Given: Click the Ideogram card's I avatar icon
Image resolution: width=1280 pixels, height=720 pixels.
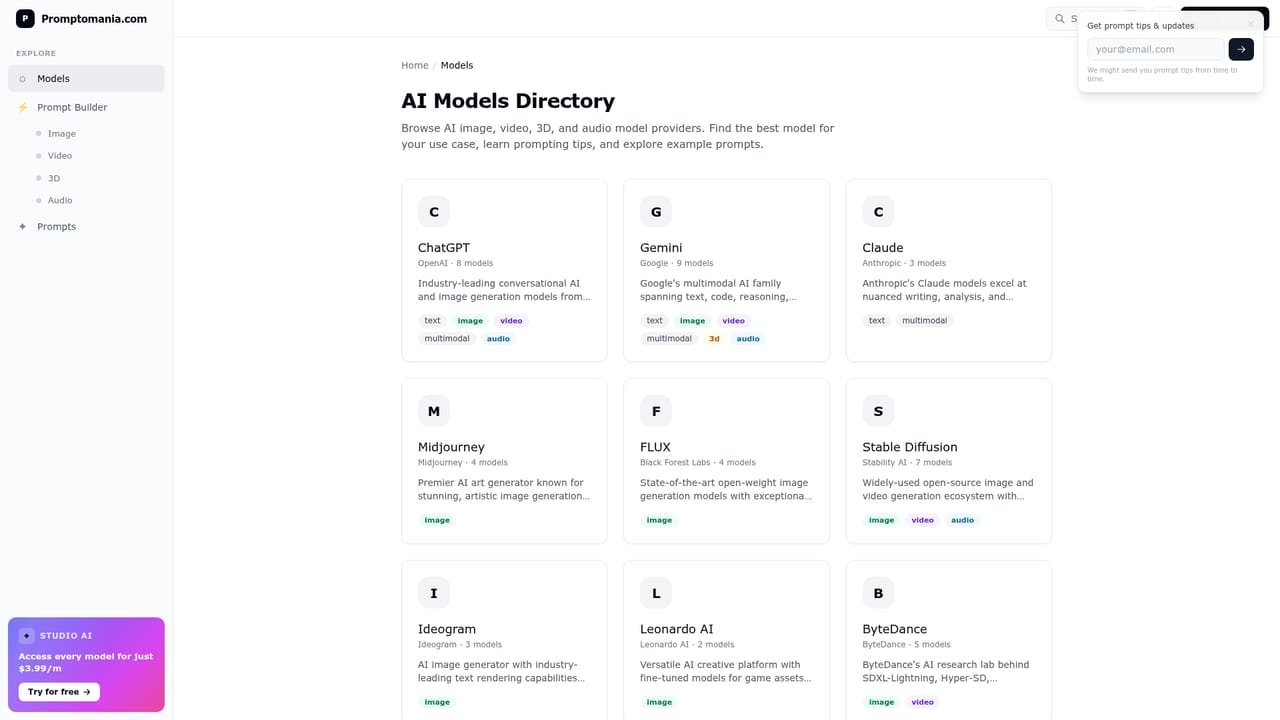Looking at the screenshot, I should pyautogui.click(x=434, y=593).
